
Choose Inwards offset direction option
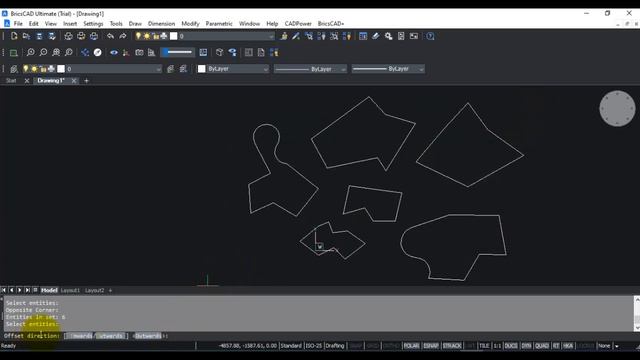tap(80, 336)
